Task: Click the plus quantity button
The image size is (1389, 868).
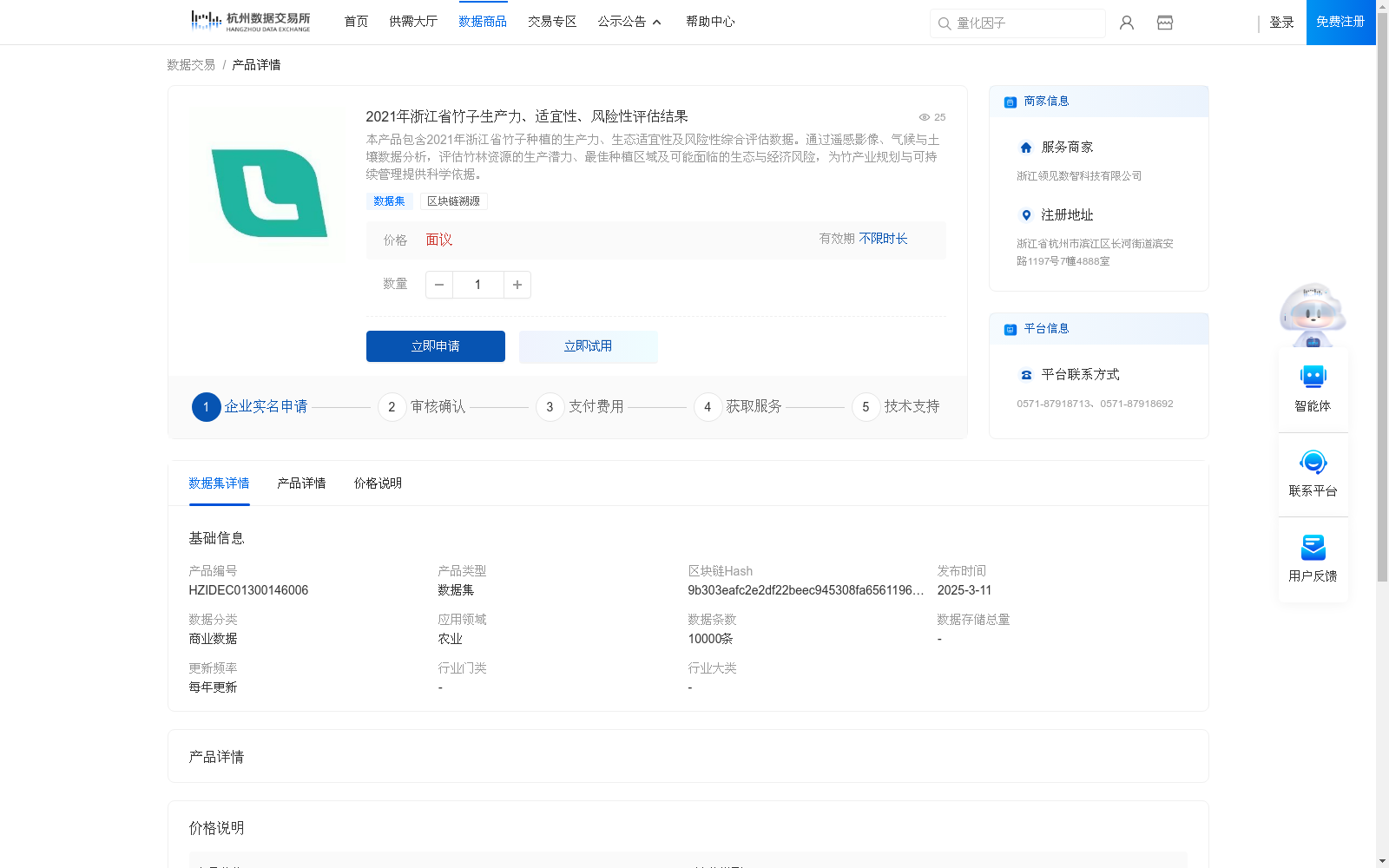Action: (517, 285)
